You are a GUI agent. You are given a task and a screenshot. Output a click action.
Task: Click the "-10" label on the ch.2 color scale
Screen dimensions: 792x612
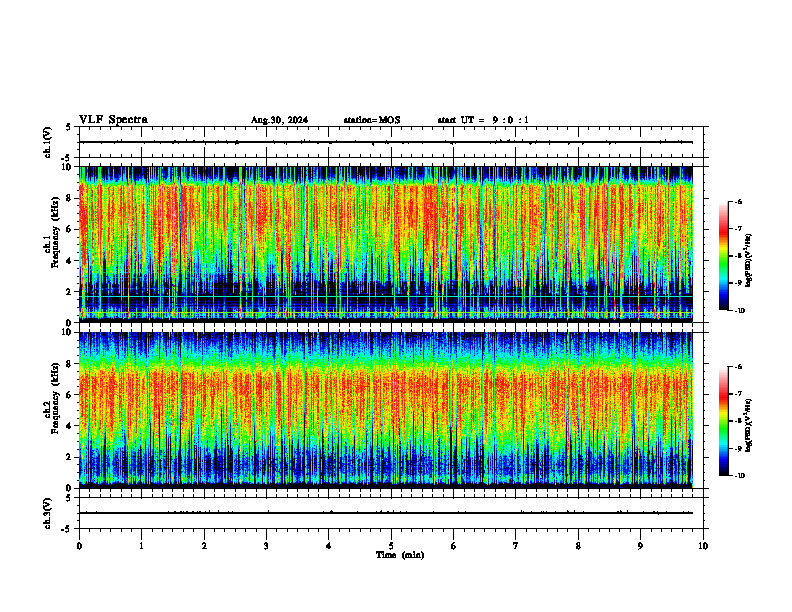tap(739, 476)
